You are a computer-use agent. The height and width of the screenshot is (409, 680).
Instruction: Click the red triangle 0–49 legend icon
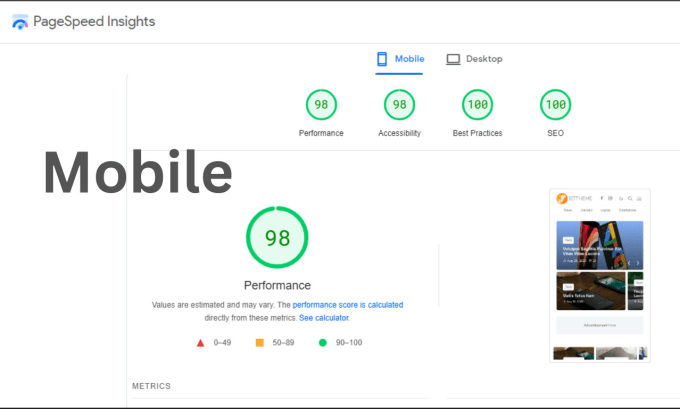[x=200, y=343]
